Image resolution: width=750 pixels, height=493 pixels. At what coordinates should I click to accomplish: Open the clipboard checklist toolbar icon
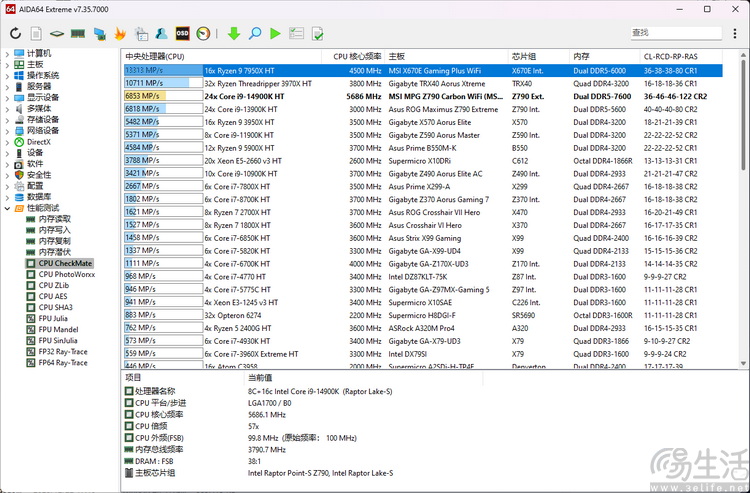click(141, 33)
